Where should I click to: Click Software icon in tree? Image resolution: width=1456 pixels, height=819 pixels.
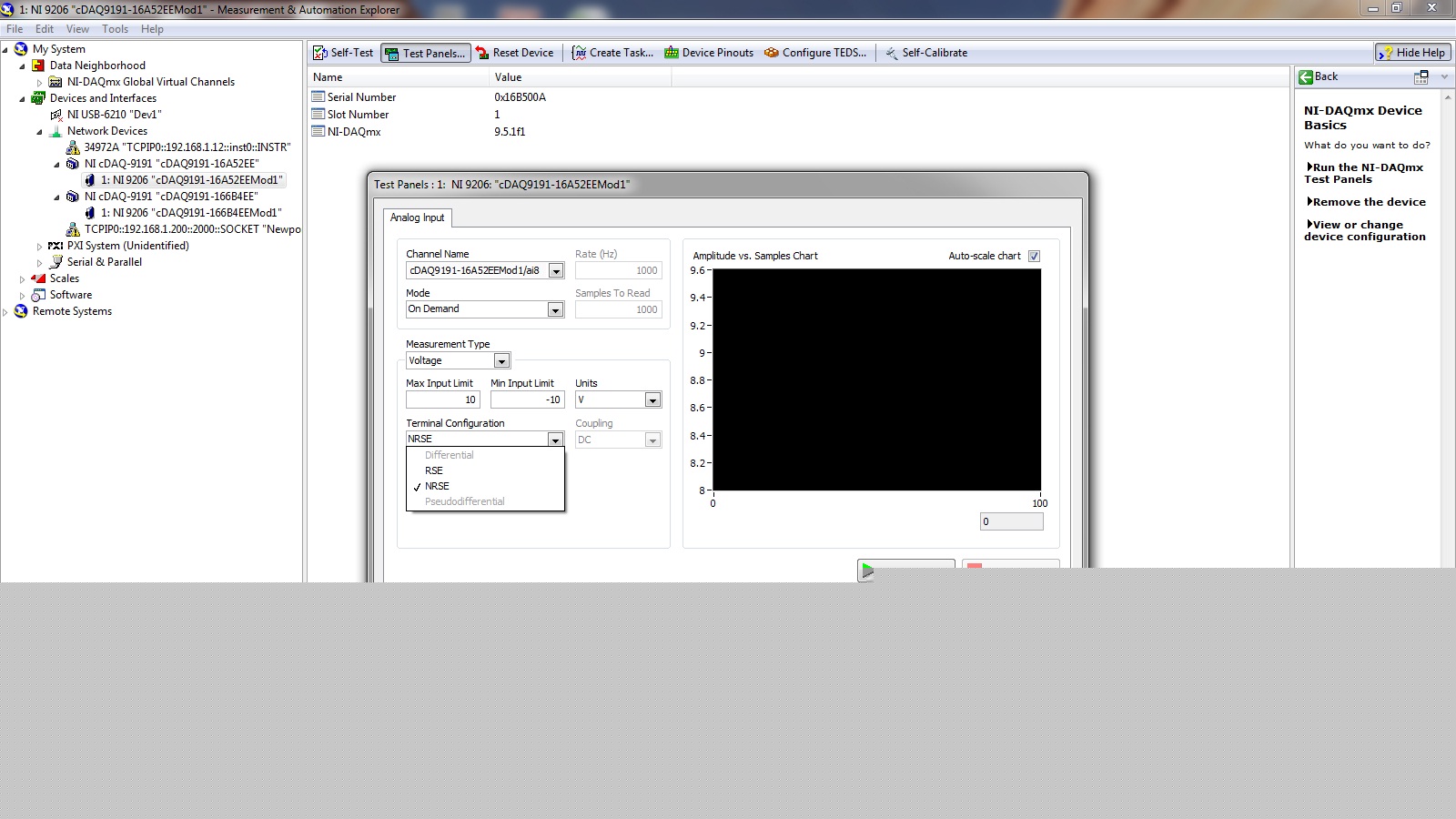point(38,295)
